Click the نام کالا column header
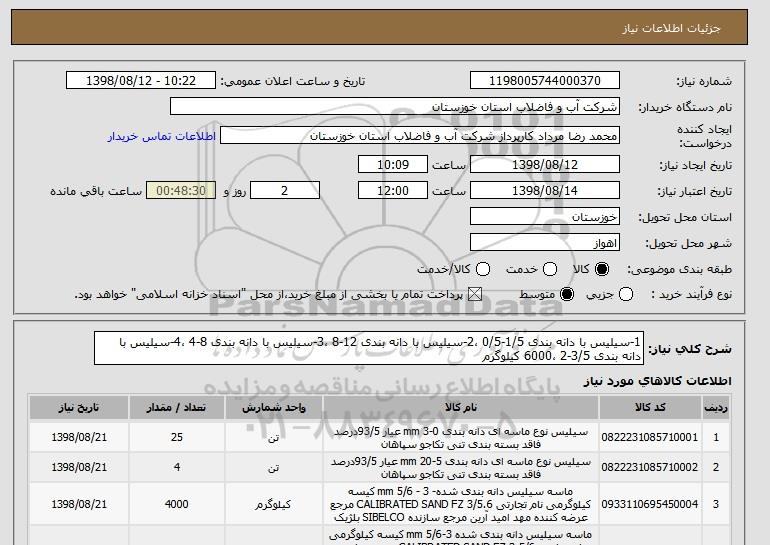770x545 pixels. 461,408
